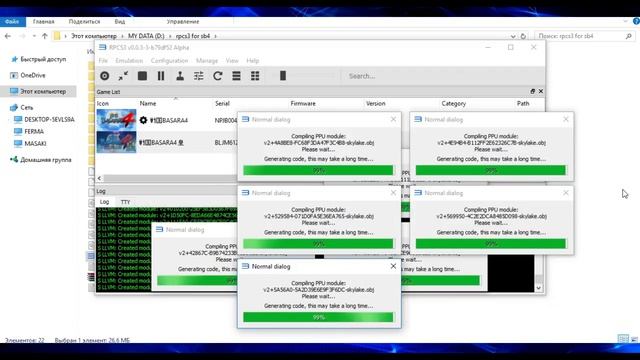Switch to the TTY tab

pos(125,202)
